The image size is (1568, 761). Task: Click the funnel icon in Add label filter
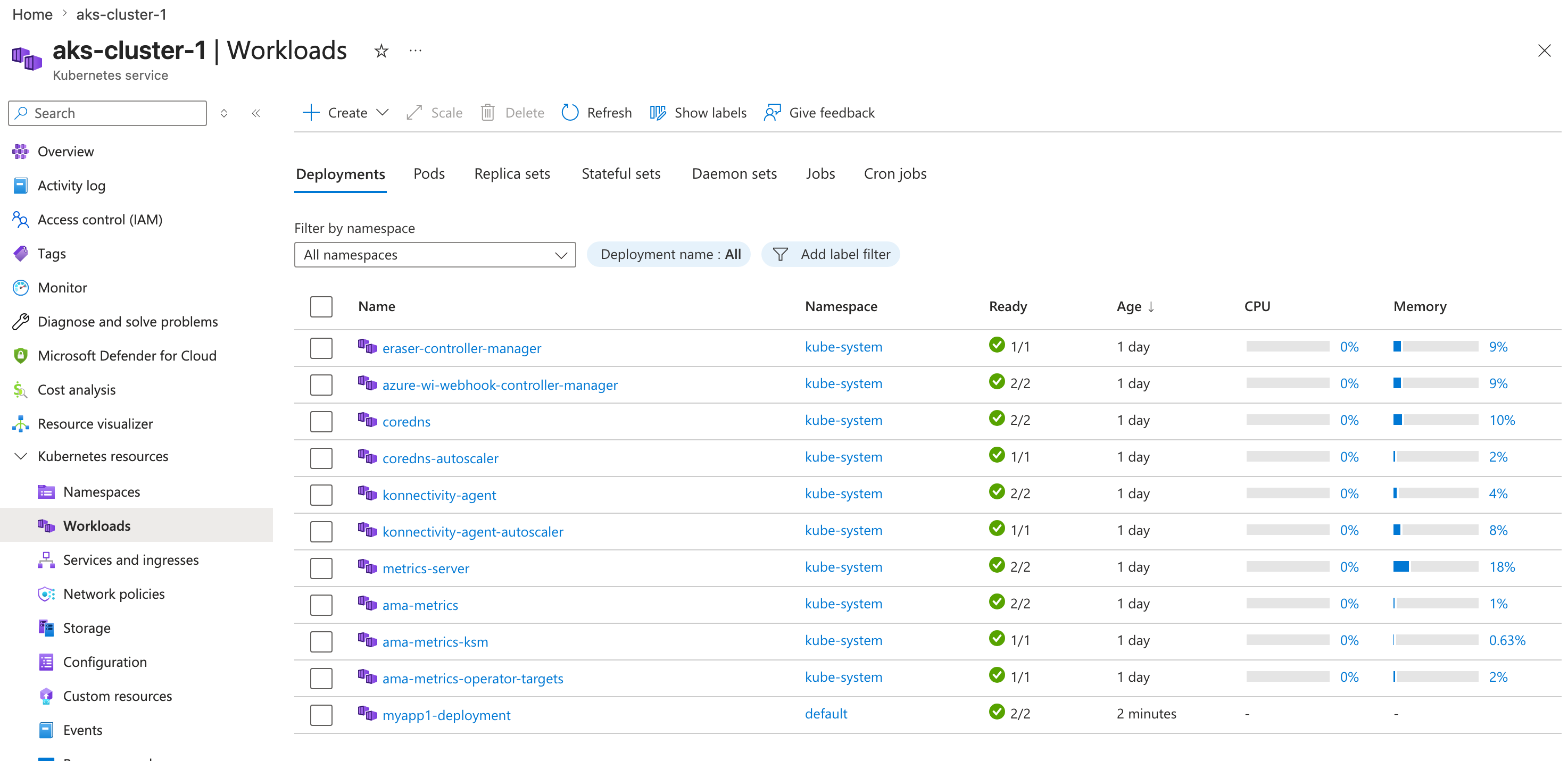(781, 254)
